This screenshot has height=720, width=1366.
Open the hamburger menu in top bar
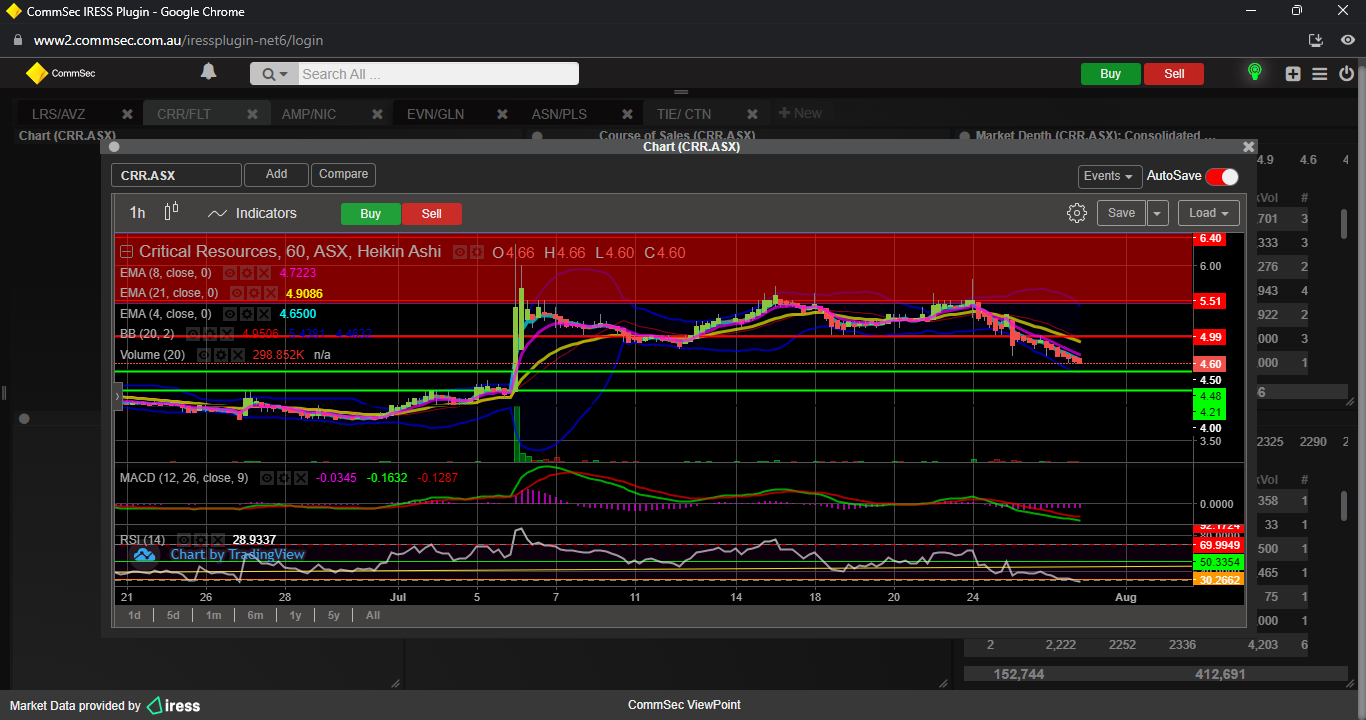point(1320,73)
